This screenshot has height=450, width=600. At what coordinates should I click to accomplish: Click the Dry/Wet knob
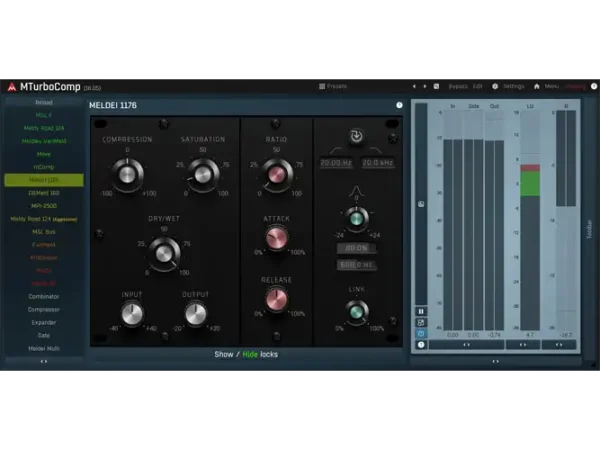tap(164, 254)
